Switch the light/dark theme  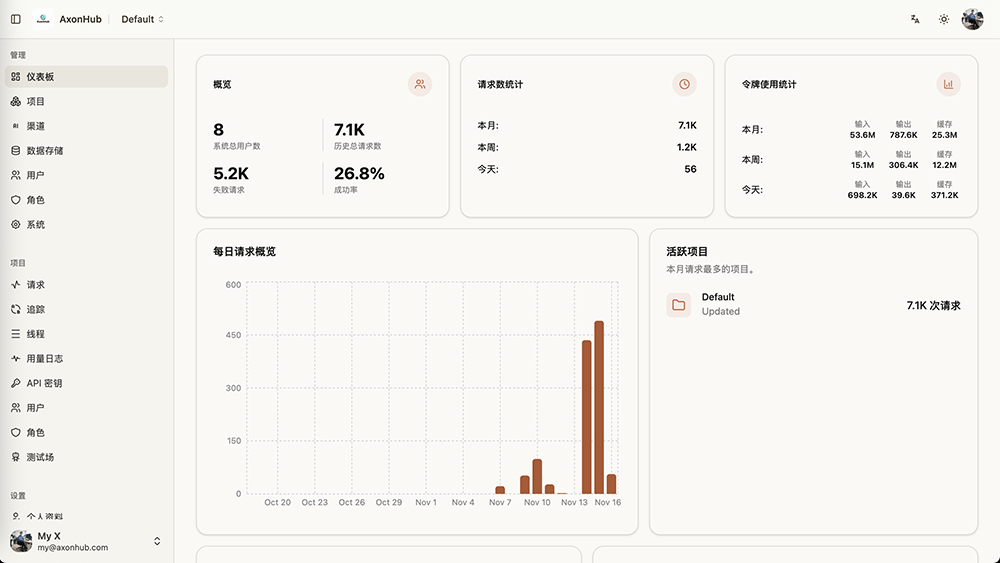click(943, 19)
